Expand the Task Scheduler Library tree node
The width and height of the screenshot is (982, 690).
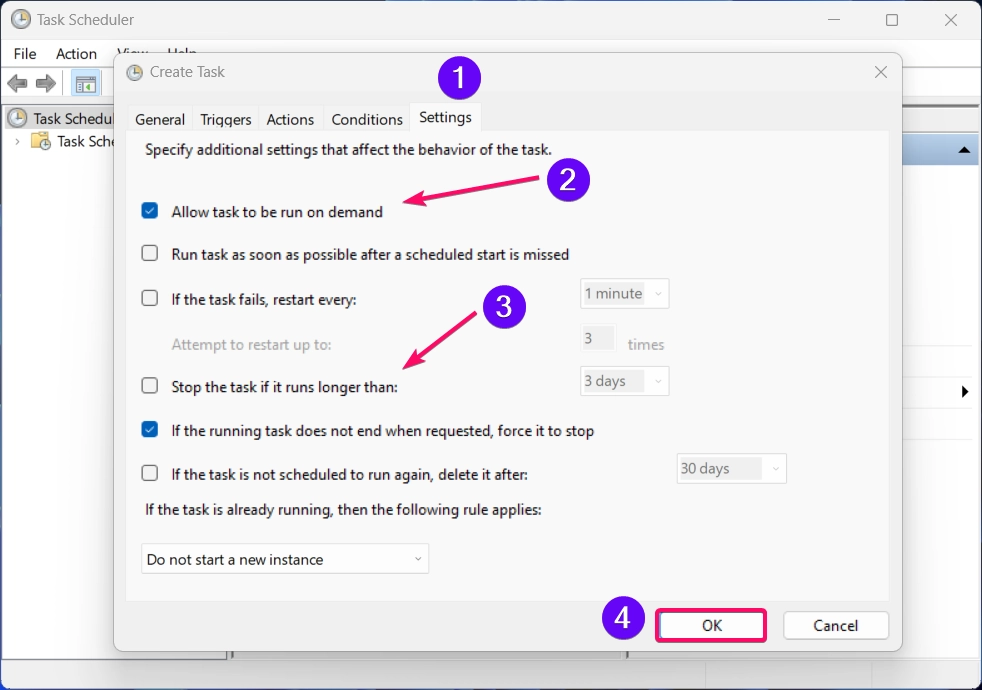click(x=18, y=142)
